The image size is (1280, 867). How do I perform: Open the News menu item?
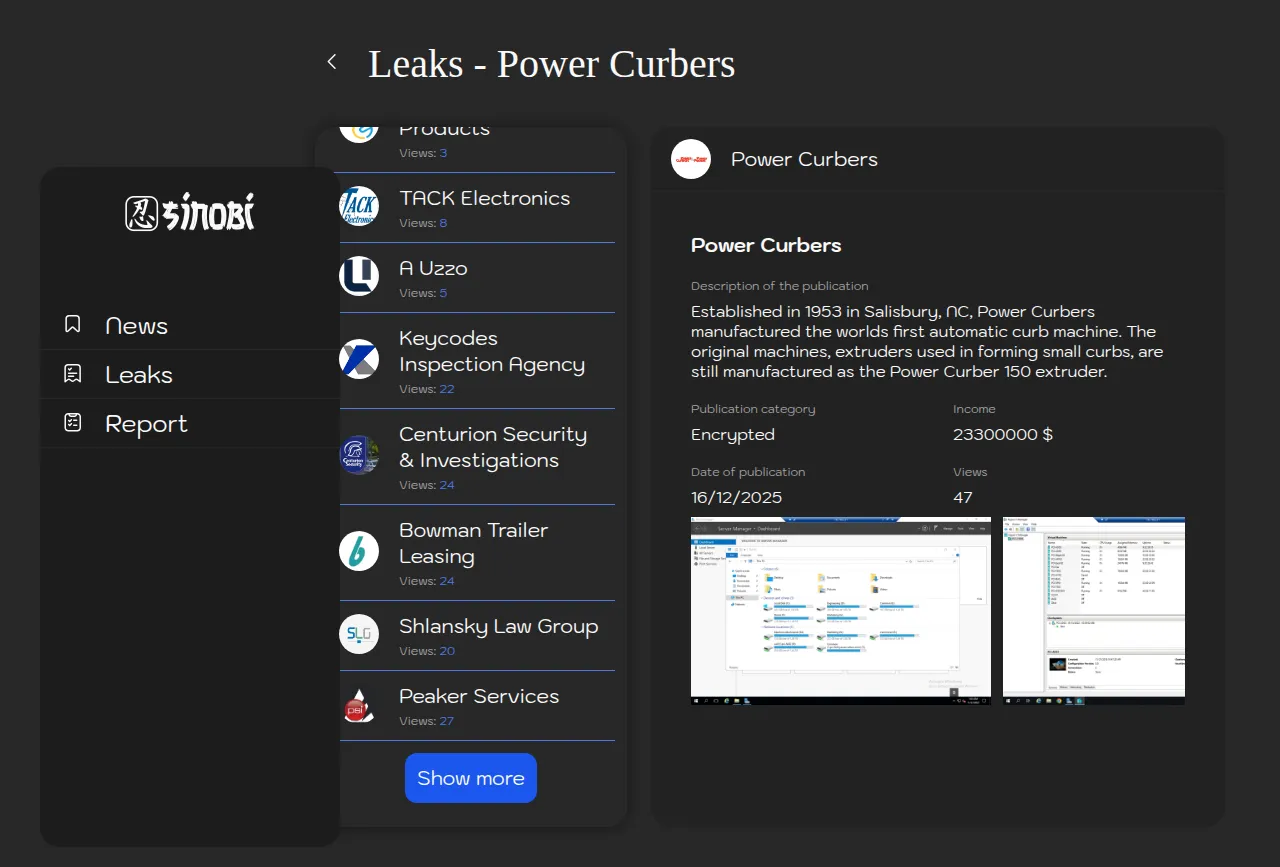pyautogui.click(x=137, y=326)
